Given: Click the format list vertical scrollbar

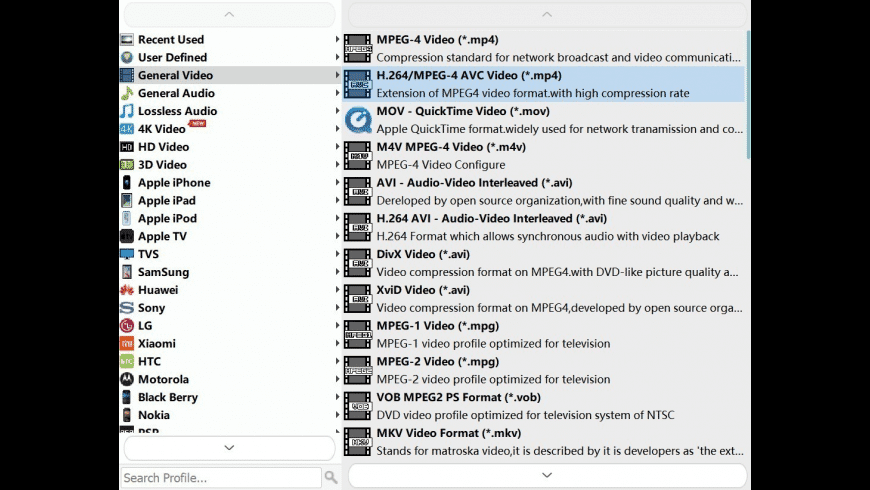Looking at the screenshot, I should coord(748,94).
